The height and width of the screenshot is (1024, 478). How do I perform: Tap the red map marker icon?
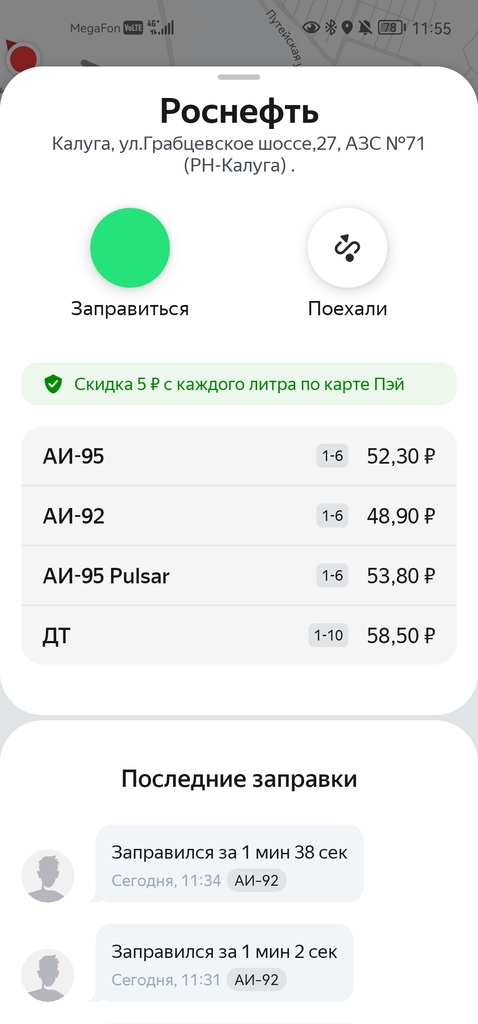23,57
